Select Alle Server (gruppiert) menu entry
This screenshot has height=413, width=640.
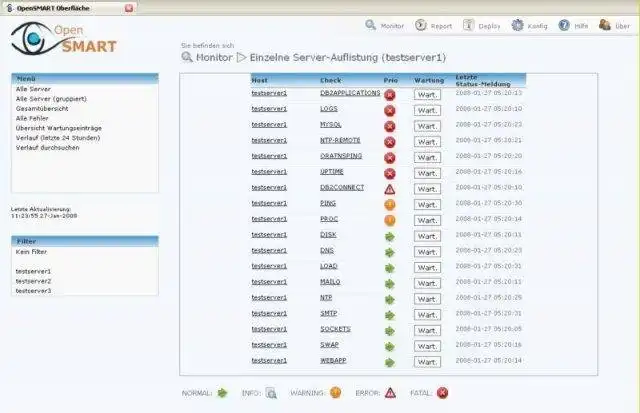[x=51, y=99]
